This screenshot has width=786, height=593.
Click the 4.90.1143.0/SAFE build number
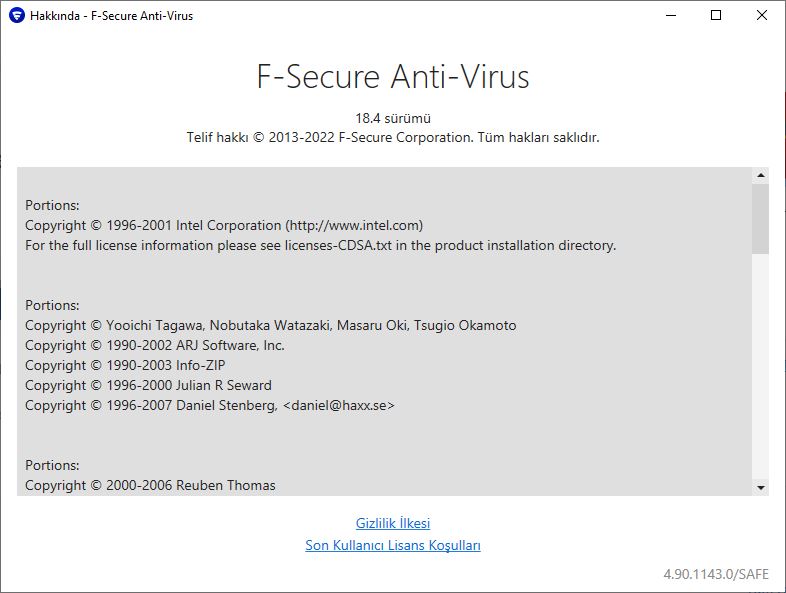(716, 574)
